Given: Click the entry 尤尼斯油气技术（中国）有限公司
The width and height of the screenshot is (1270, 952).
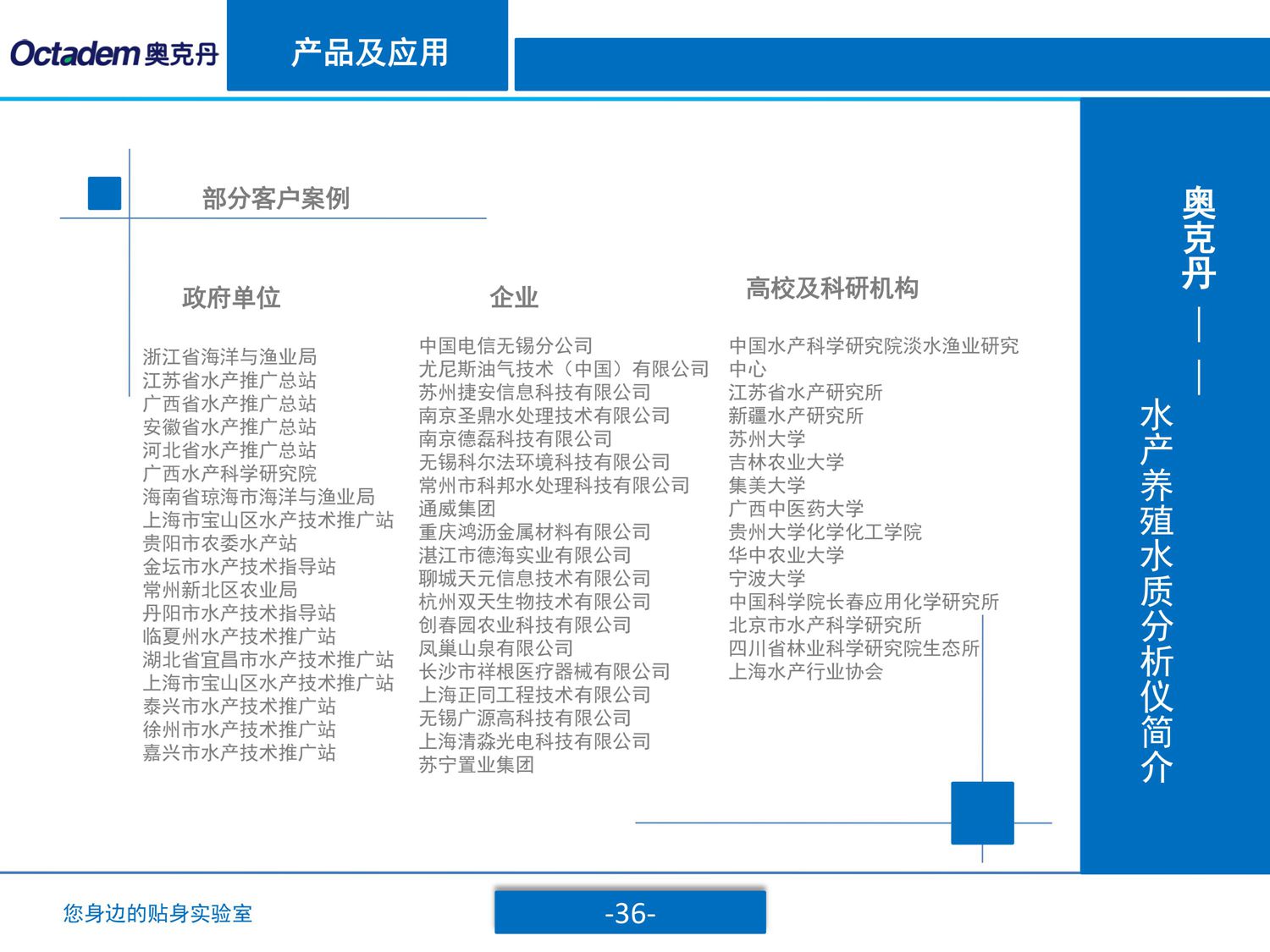Looking at the screenshot, I should click(x=564, y=369).
